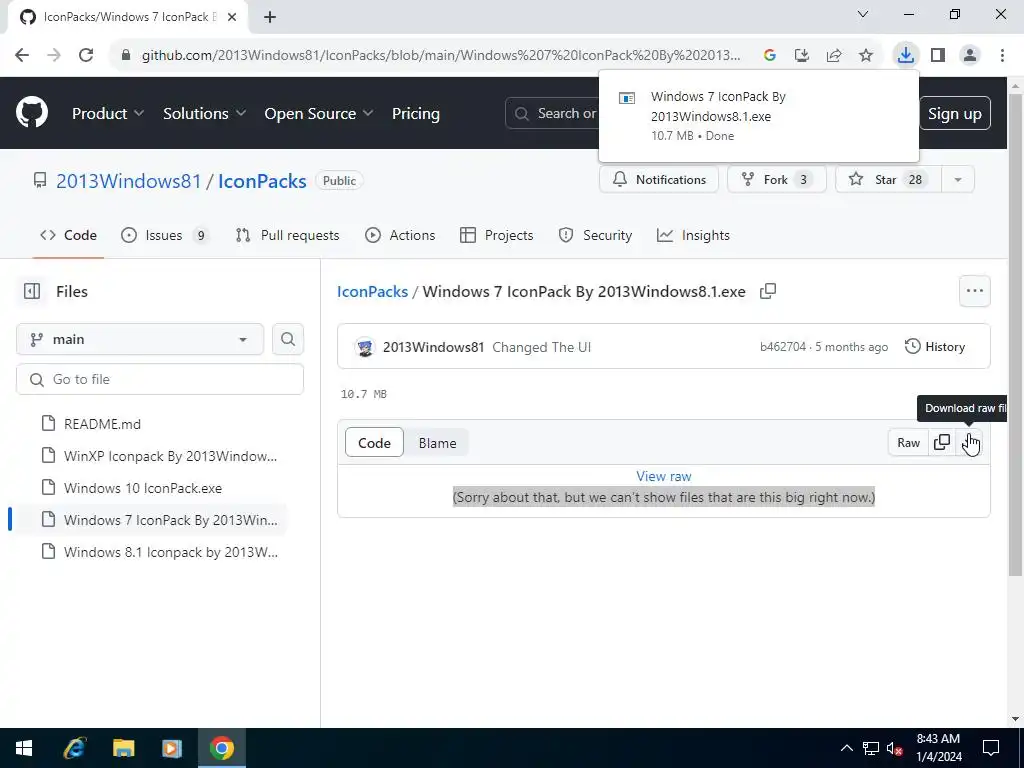Close the IconPacks browser tab
The height and width of the screenshot is (768, 1024).
coord(232,17)
